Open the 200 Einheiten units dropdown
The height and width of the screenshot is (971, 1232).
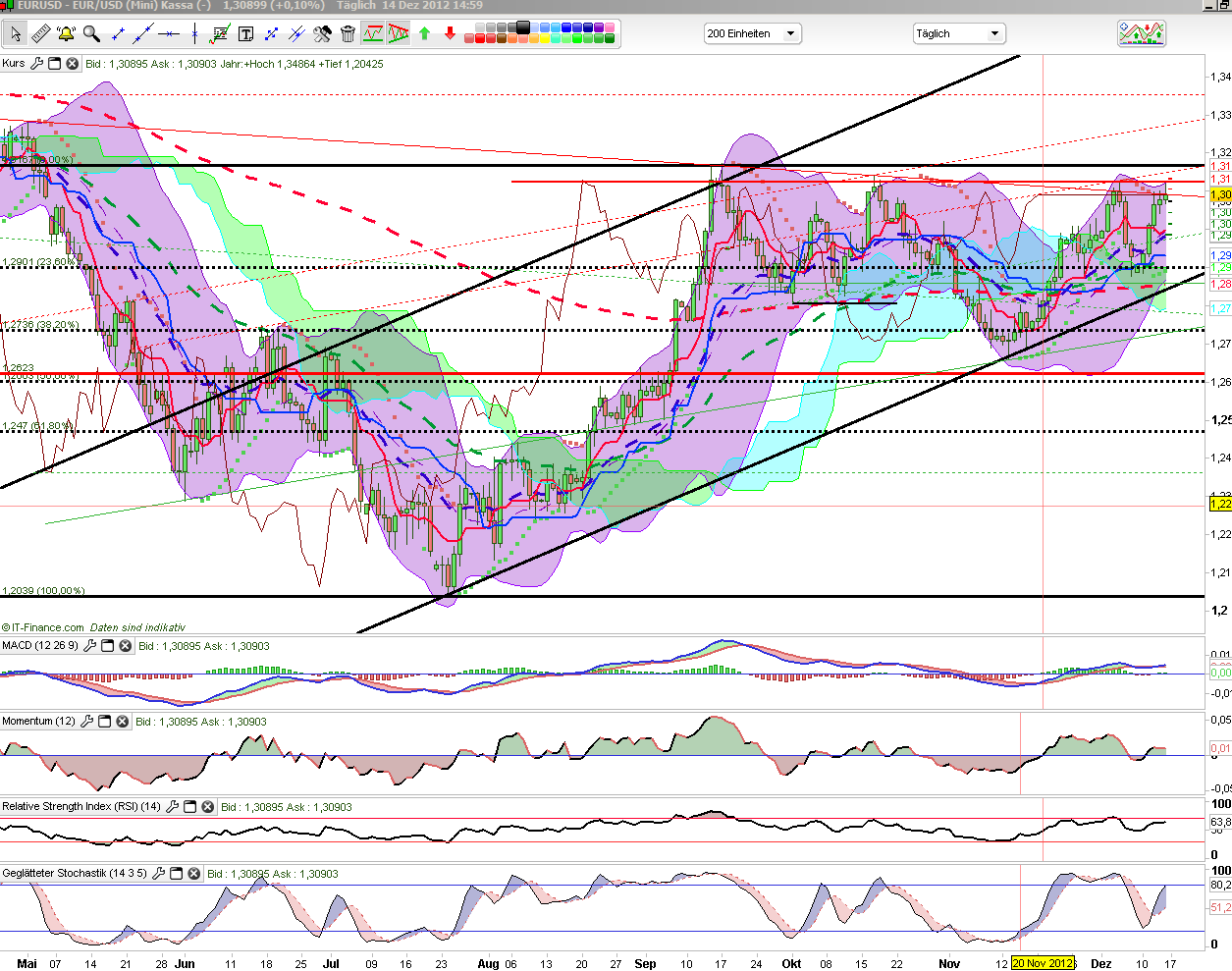[x=753, y=33]
